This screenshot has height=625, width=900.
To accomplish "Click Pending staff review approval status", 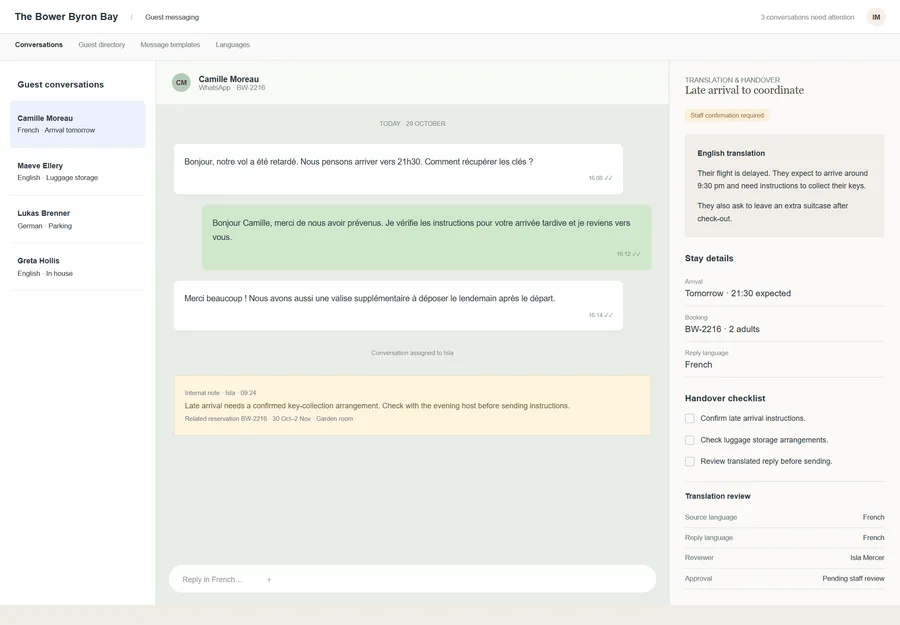I will coord(853,579).
